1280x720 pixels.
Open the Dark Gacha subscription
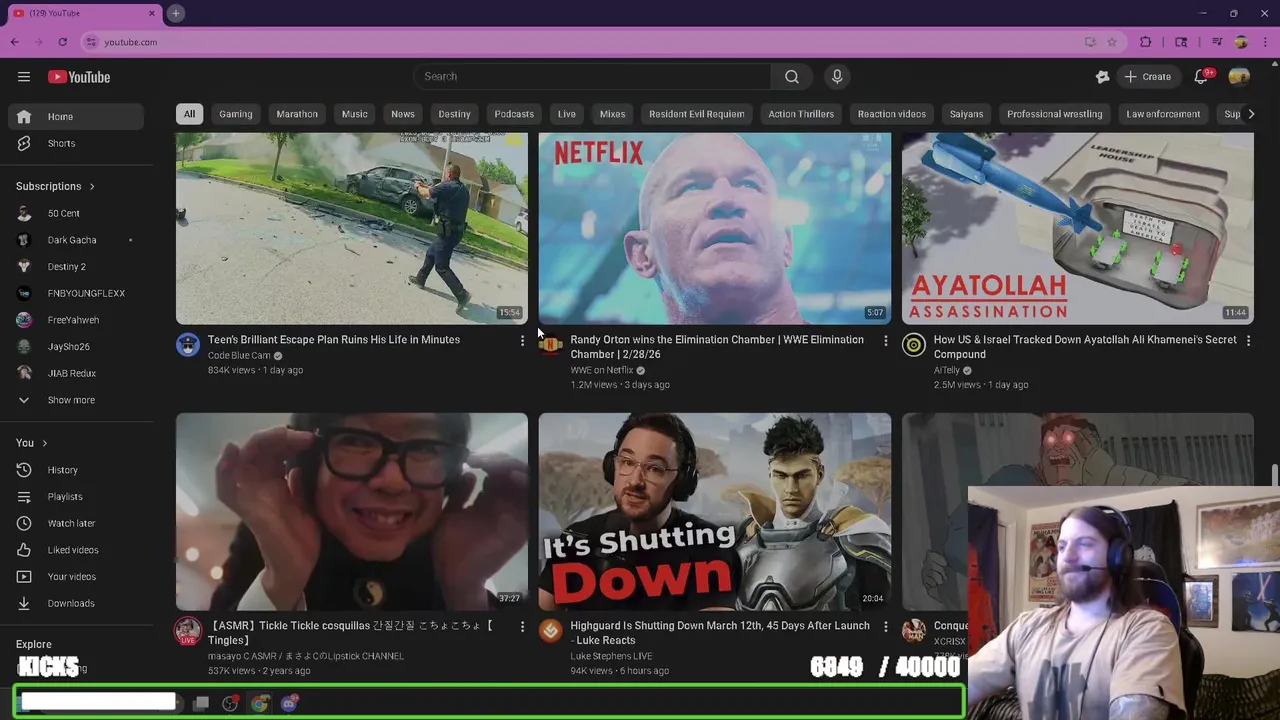click(75, 240)
